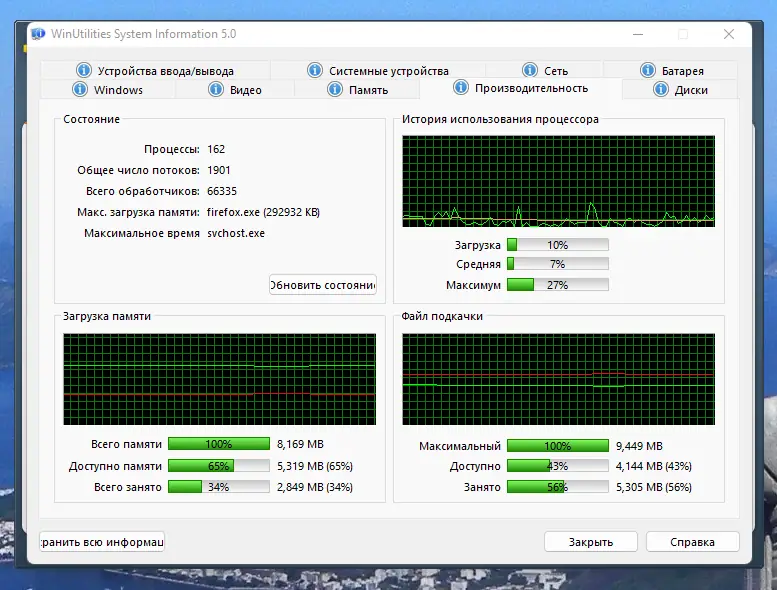This screenshot has width=777, height=590.
Task: Click the Сохранить всю информацию button
Action: pos(102,542)
